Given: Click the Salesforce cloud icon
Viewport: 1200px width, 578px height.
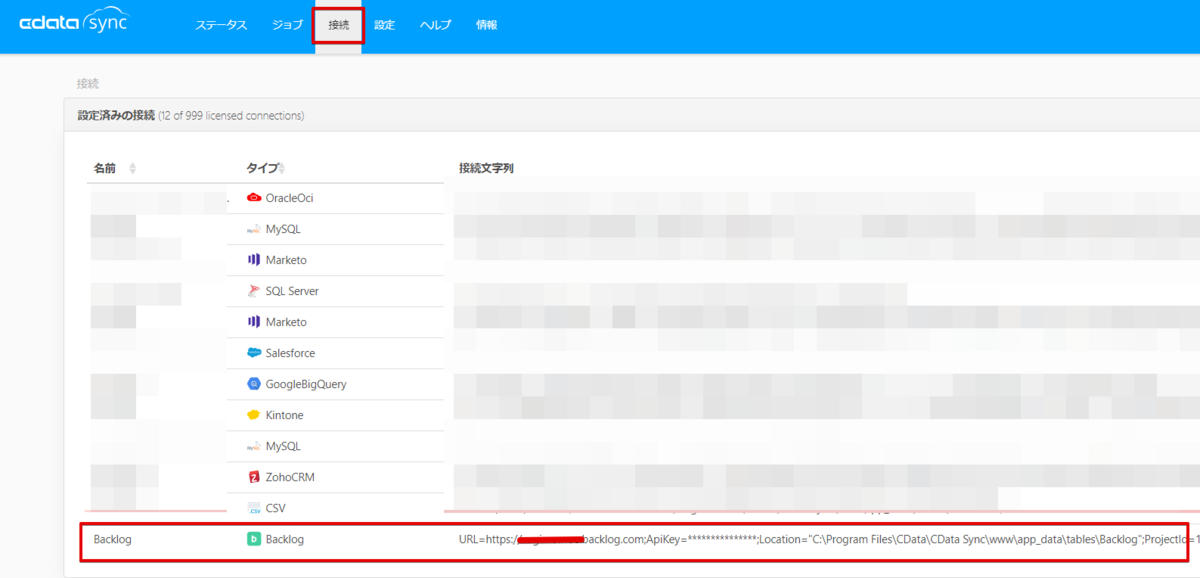Looking at the screenshot, I should click(254, 353).
